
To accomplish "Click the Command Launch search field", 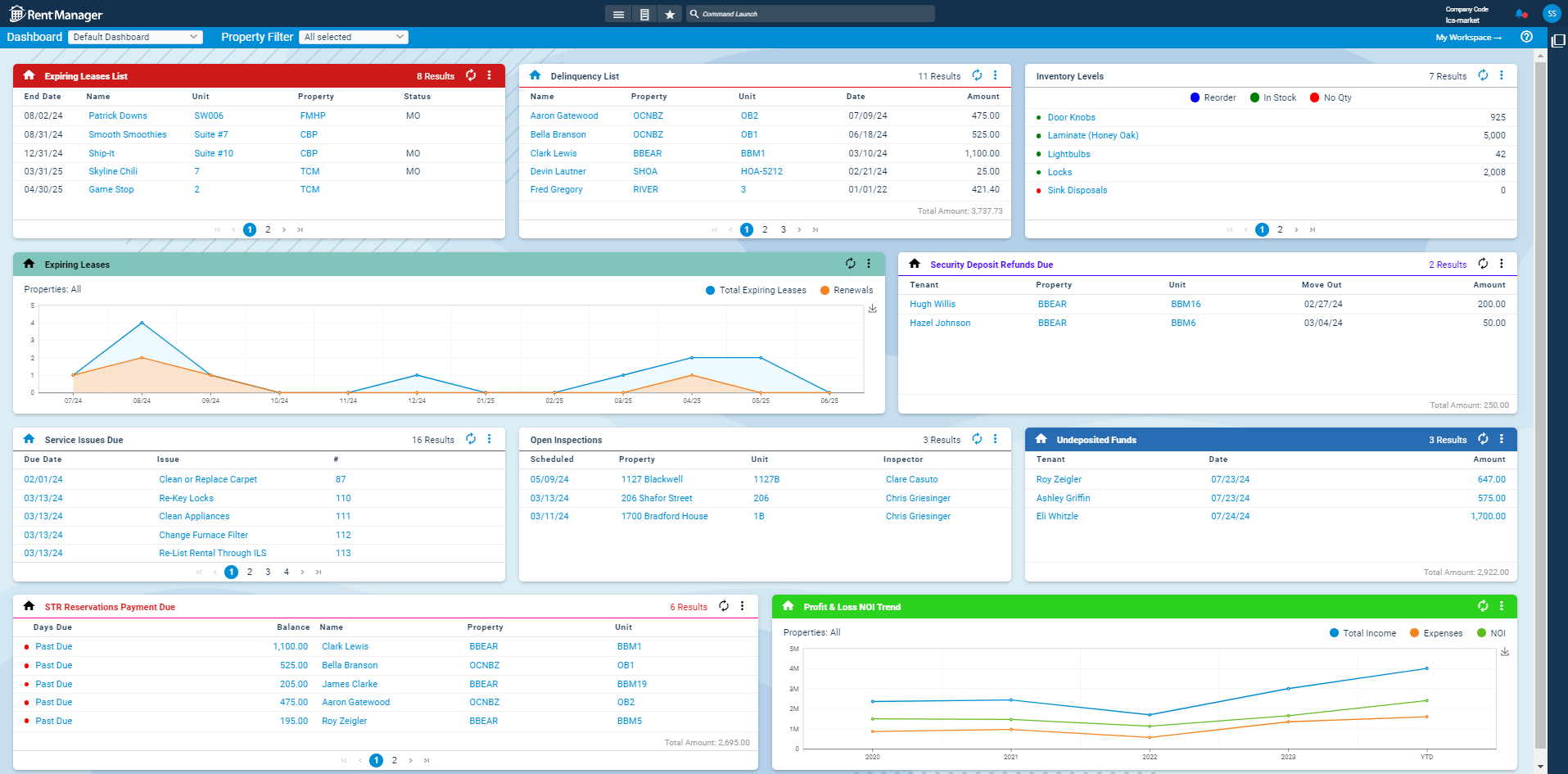I will 811,14.
